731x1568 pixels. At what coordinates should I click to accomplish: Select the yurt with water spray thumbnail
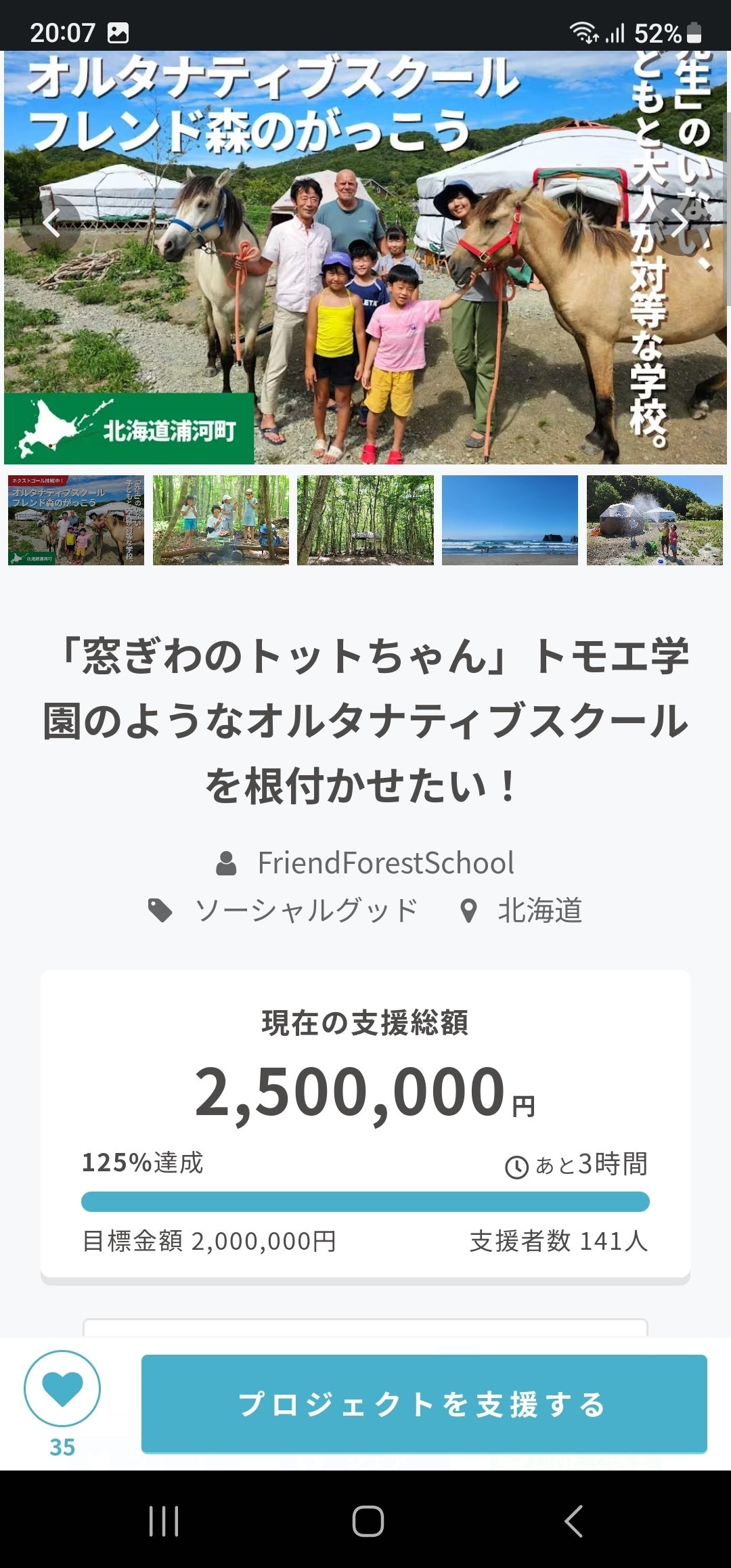(x=655, y=520)
